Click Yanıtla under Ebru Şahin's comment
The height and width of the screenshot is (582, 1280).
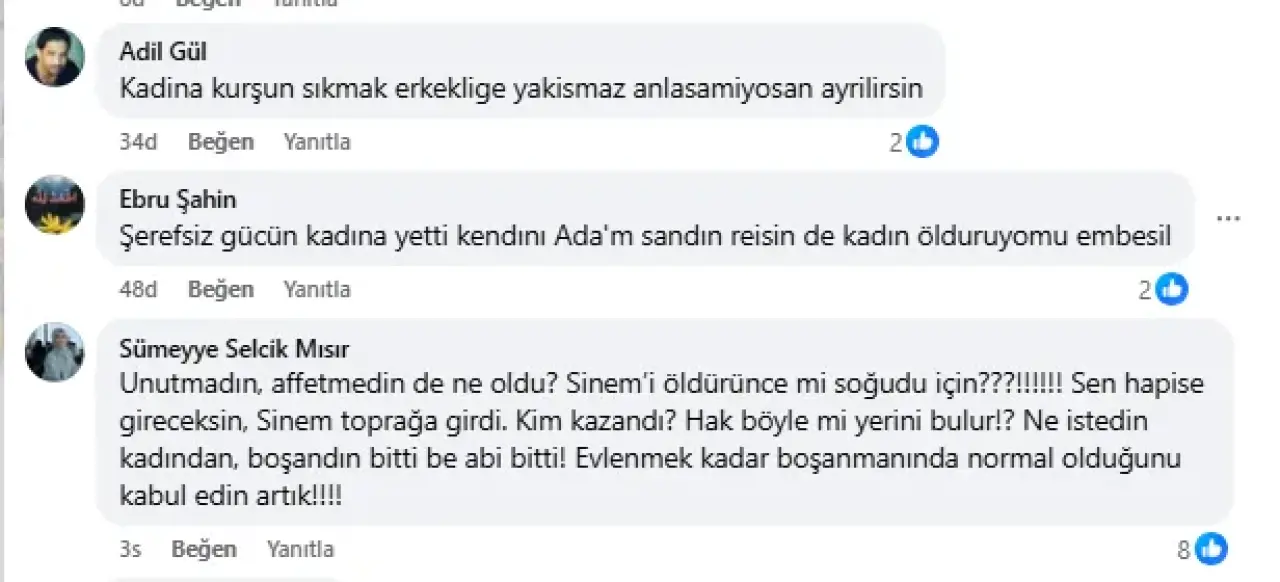pyautogui.click(x=317, y=290)
